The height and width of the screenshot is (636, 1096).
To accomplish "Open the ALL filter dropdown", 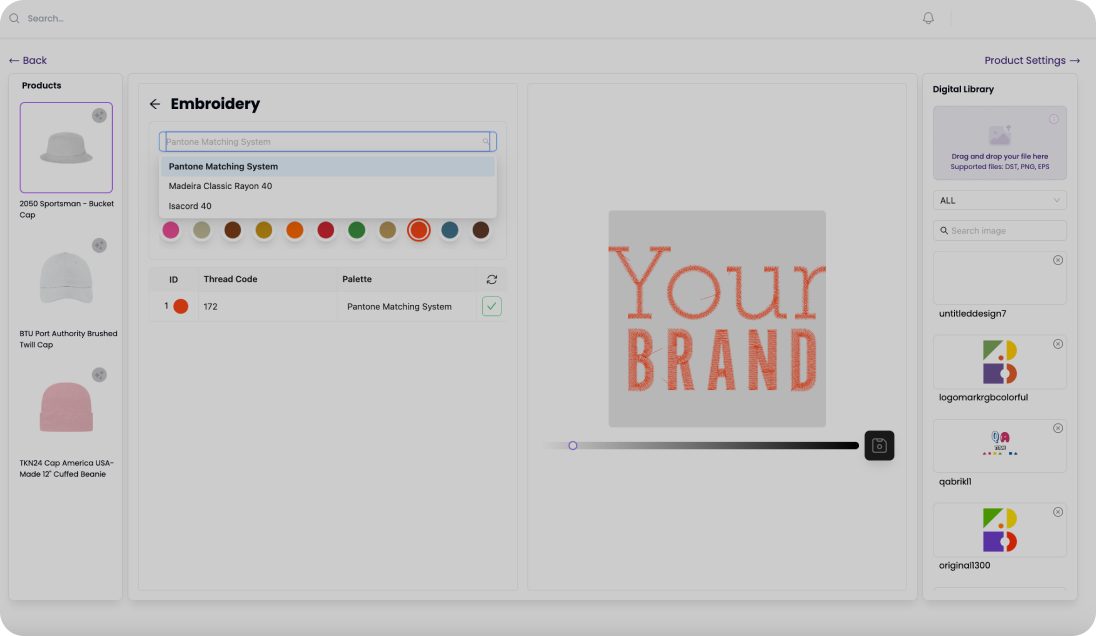I will click(999, 200).
